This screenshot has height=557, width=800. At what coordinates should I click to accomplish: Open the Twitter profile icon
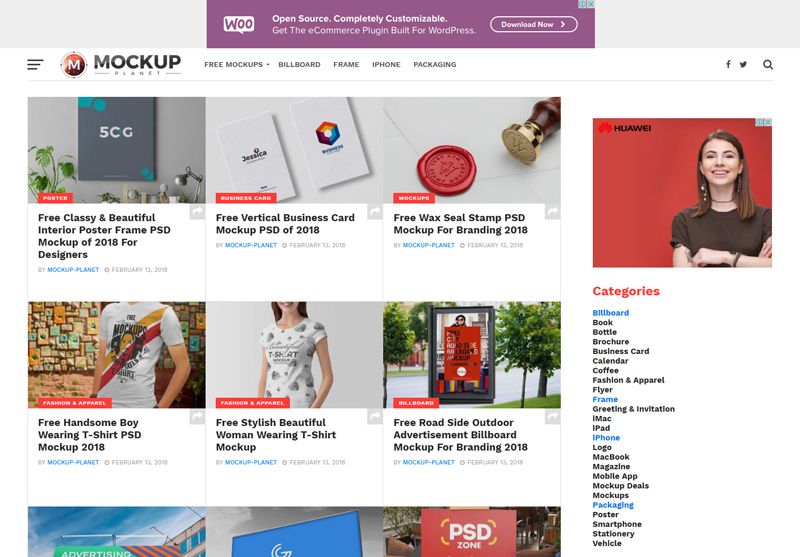click(x=743, y=64)
